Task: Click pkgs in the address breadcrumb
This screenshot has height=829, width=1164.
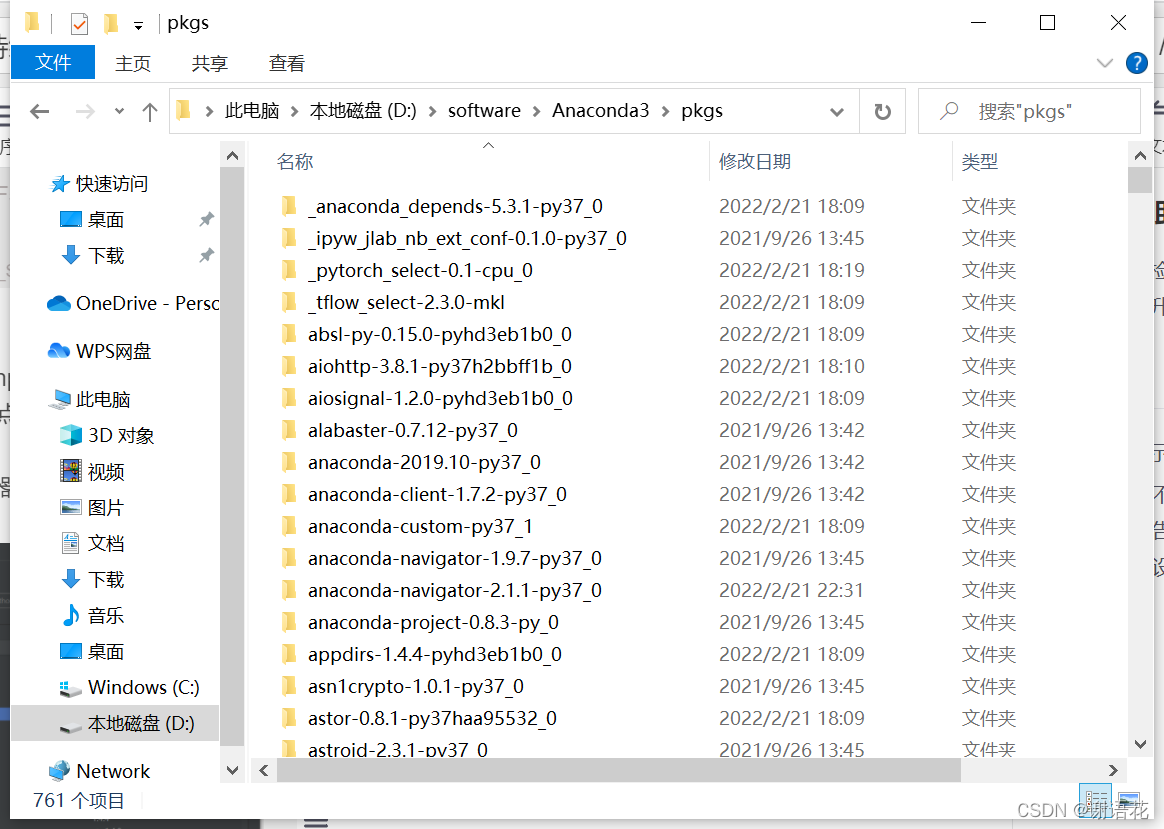Action: coord(702,111)
